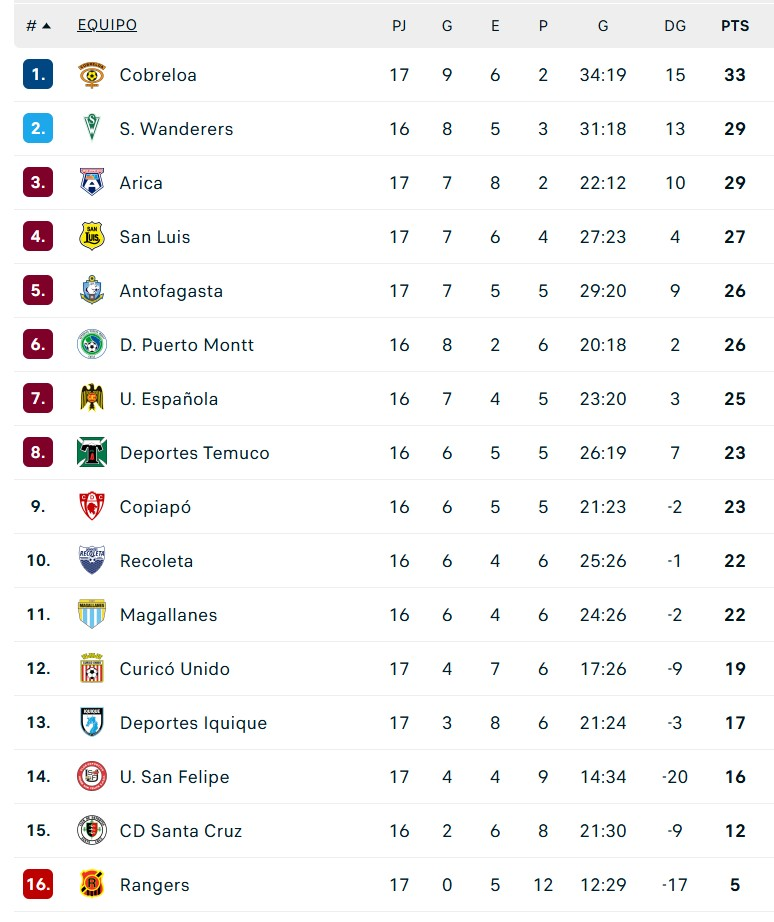774x922 pixels.
Task: Select the light blue rank 2 badge
Action: tap(38, 128)
